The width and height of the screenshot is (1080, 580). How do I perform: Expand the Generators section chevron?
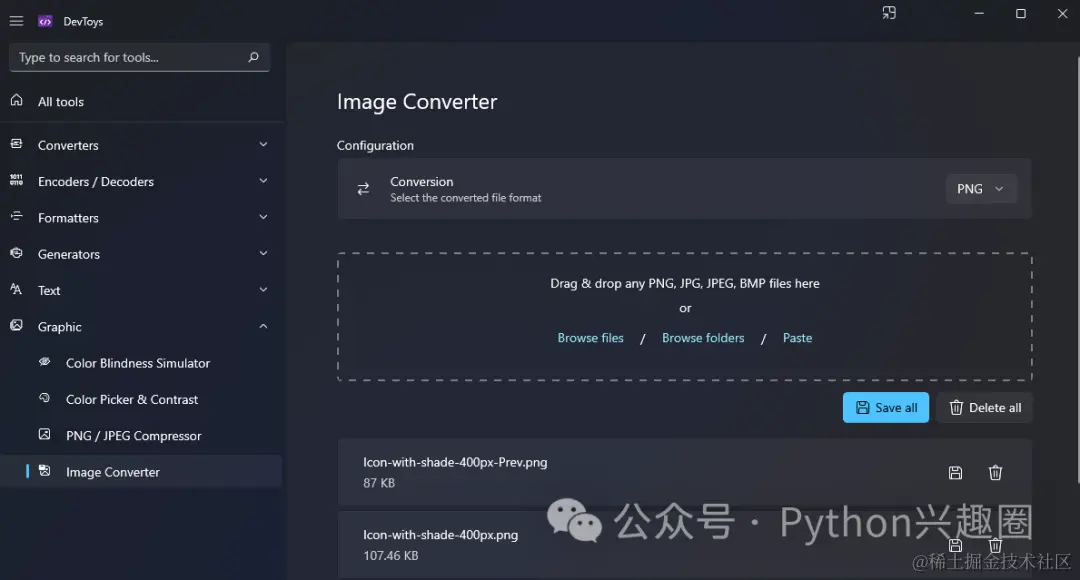[x=263, y=253]
